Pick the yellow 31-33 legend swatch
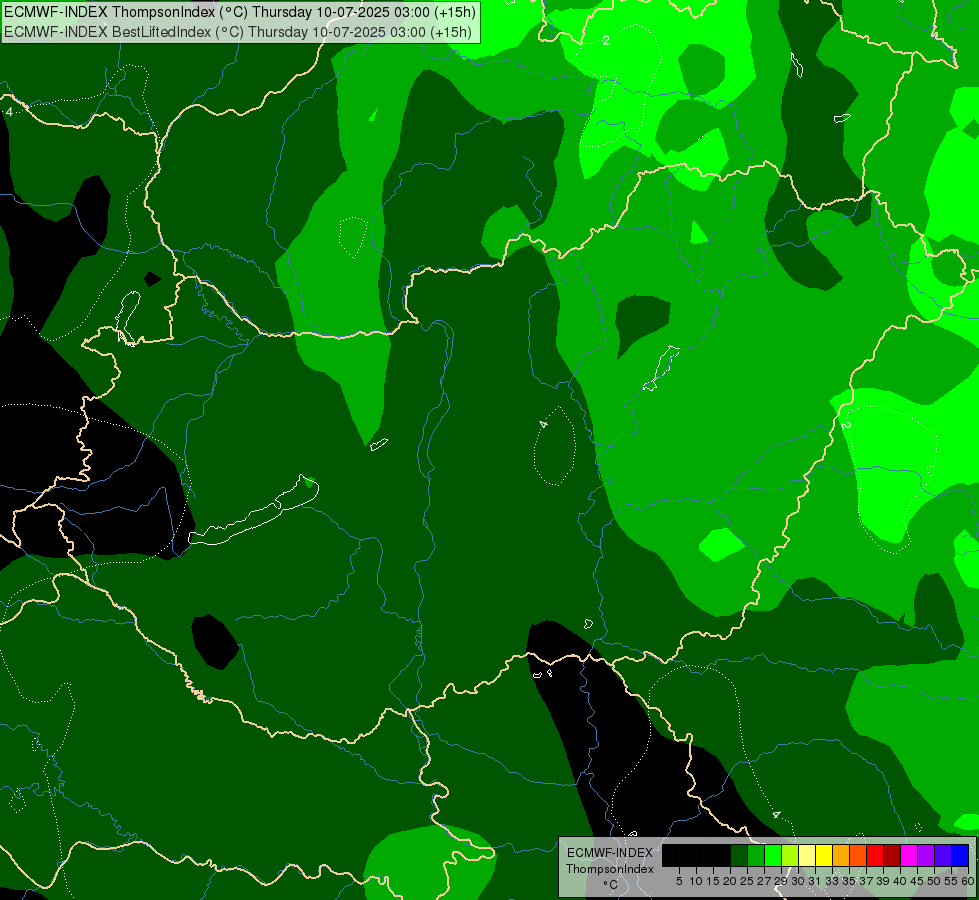Image resolution: width=979 pixels, height=900 pixels. (824, 855)
